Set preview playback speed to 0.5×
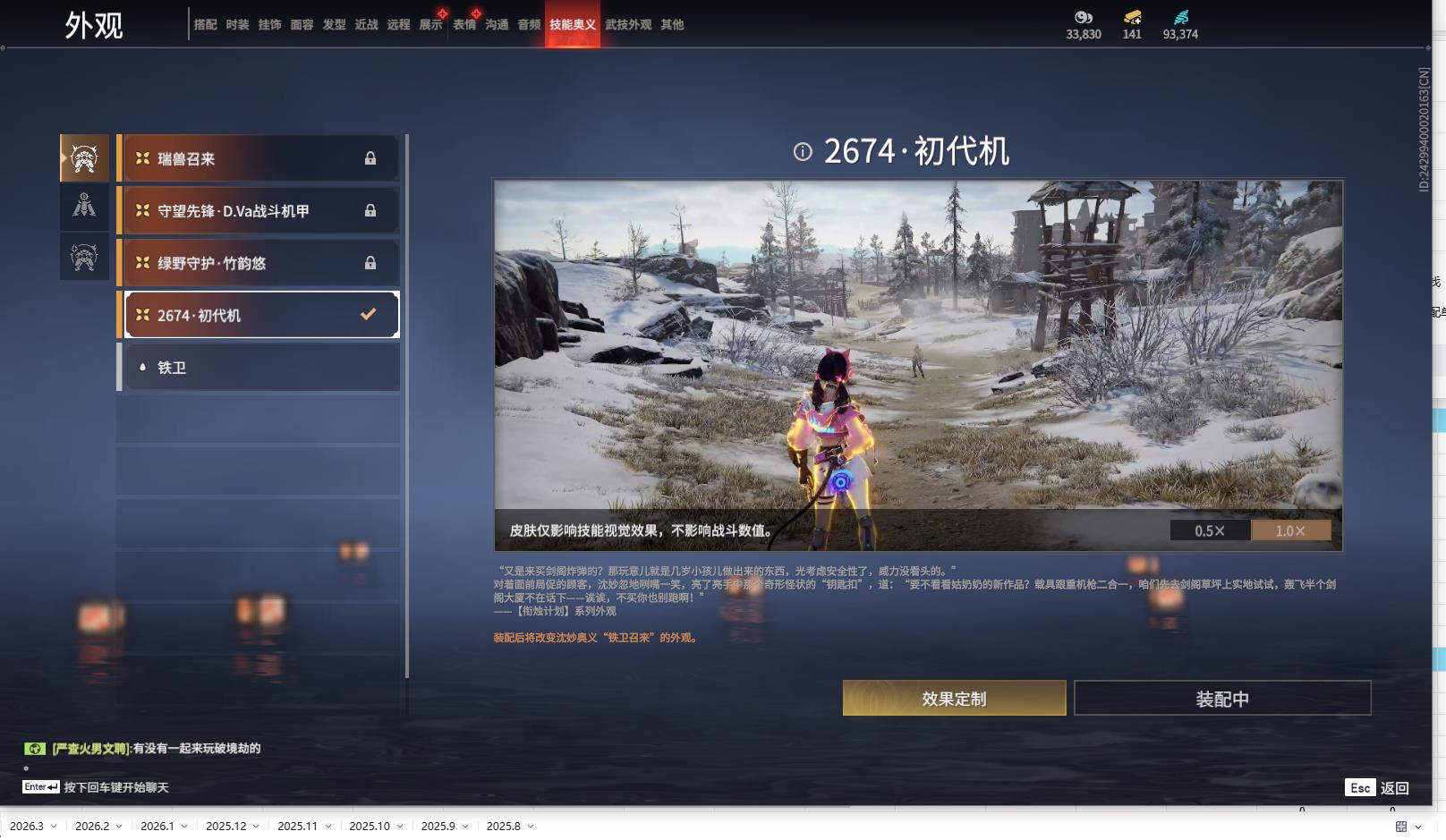The height and width of the screenshot is (840, 1446). [x=1210, y=530]
